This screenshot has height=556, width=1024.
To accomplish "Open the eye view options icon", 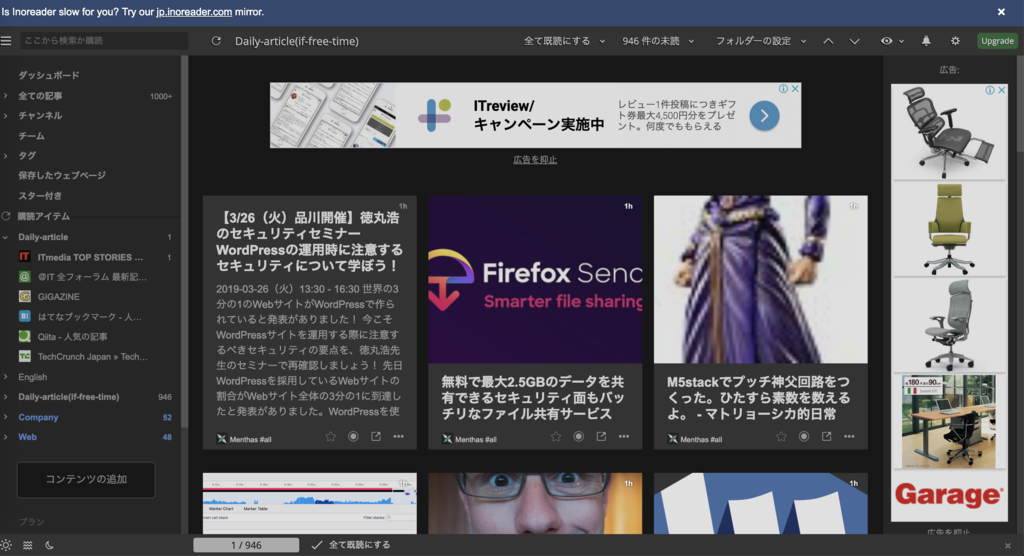I will [x=886, y=41].
